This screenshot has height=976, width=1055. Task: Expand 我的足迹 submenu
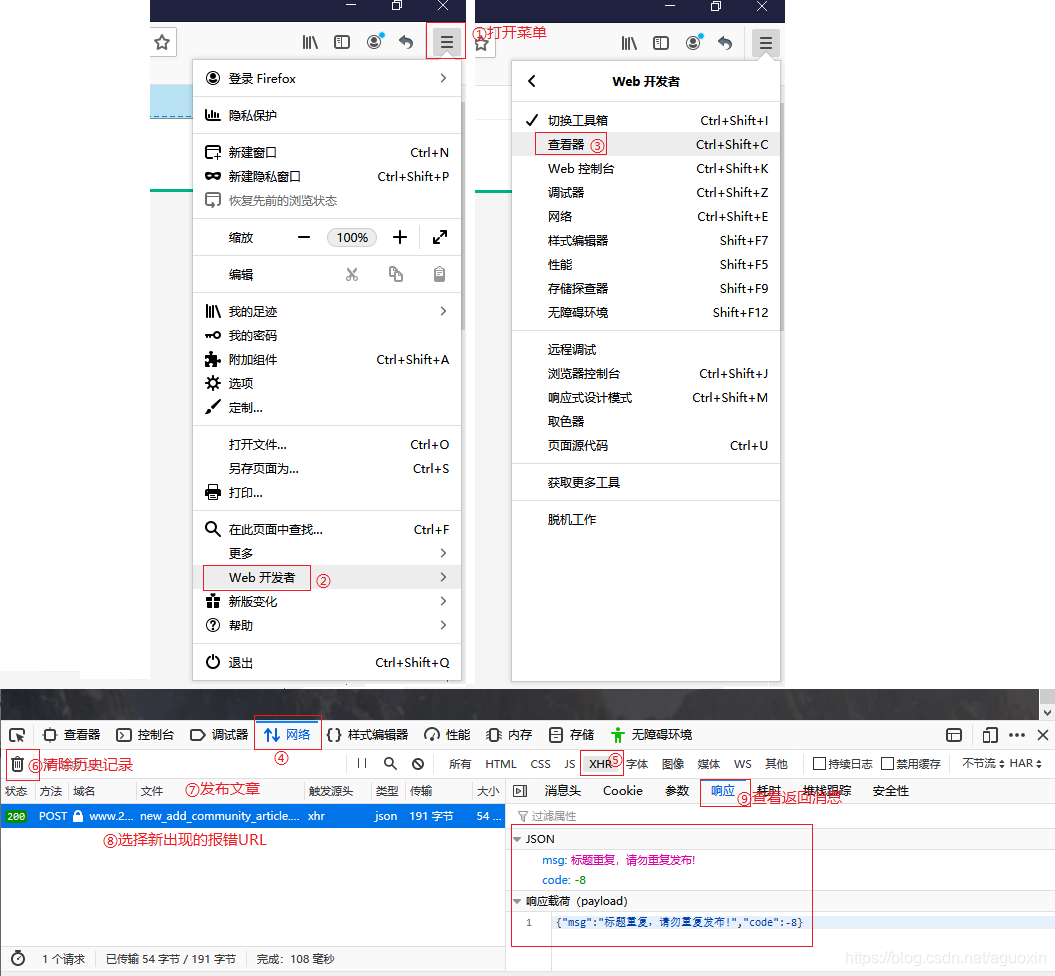[327, 311]
